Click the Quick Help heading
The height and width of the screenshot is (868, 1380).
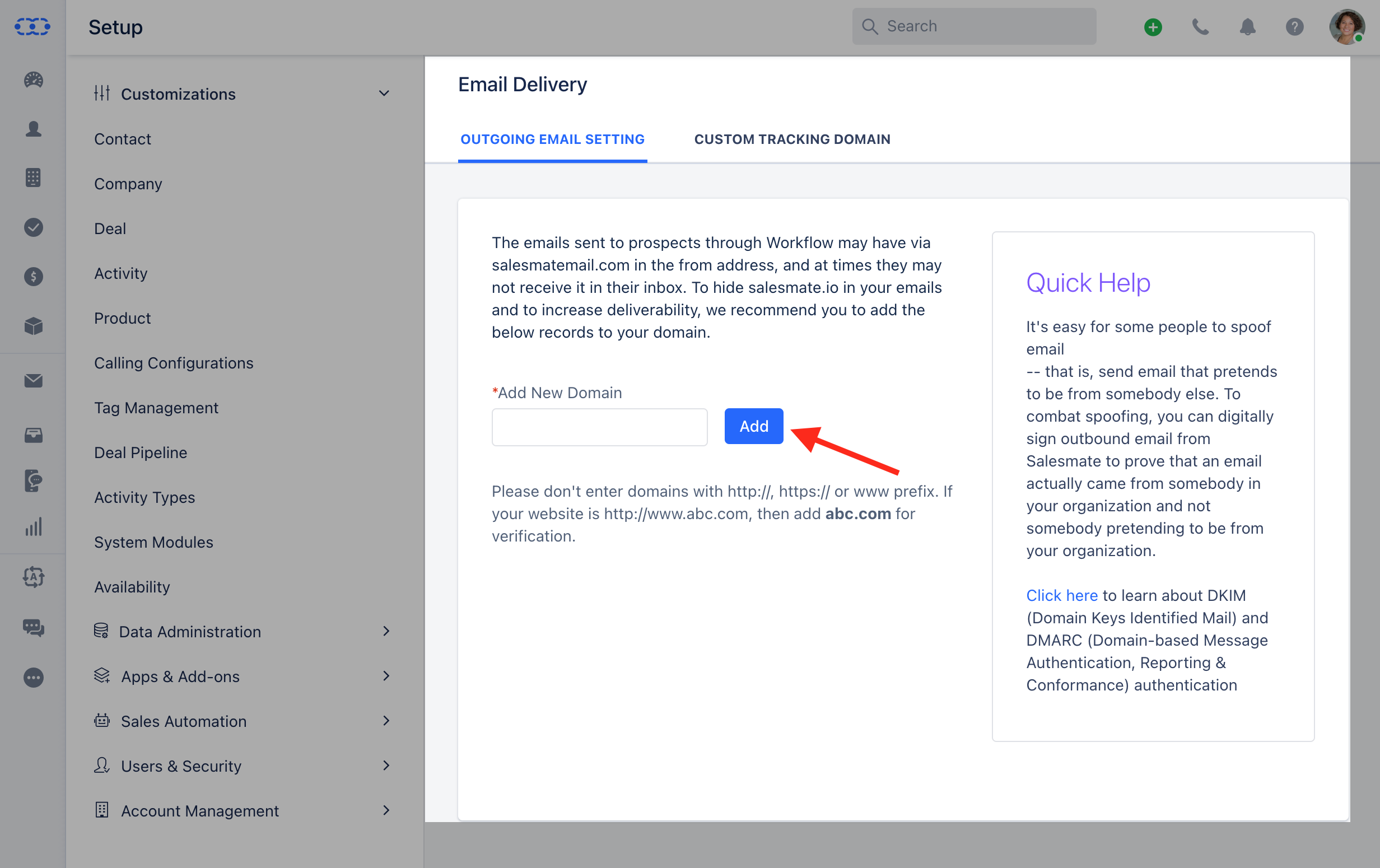(1088, 282)
